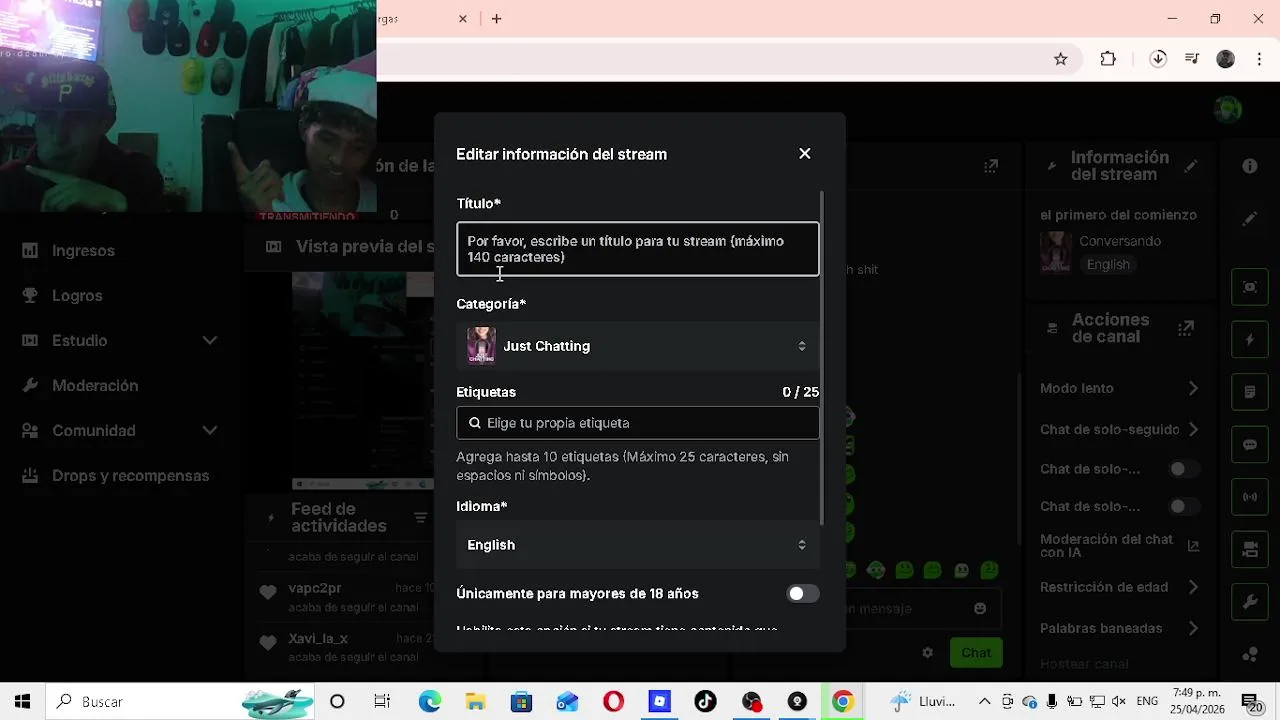Click the Acciones de canal panel scrollbar
This screenshot has width=1280, height=720.
[x=1018, y=460]
